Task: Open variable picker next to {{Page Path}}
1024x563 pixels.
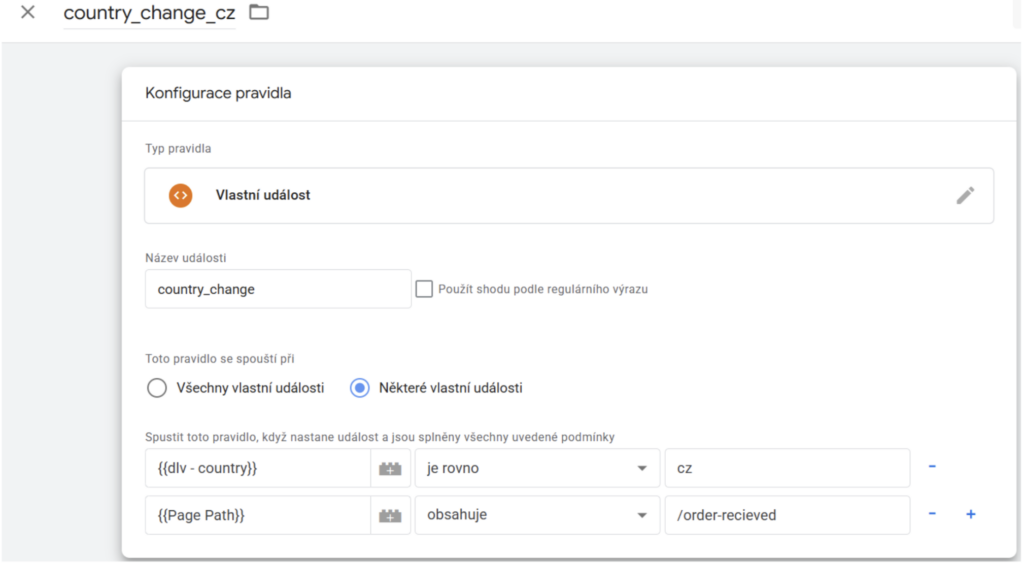Action: click(390, 515)
